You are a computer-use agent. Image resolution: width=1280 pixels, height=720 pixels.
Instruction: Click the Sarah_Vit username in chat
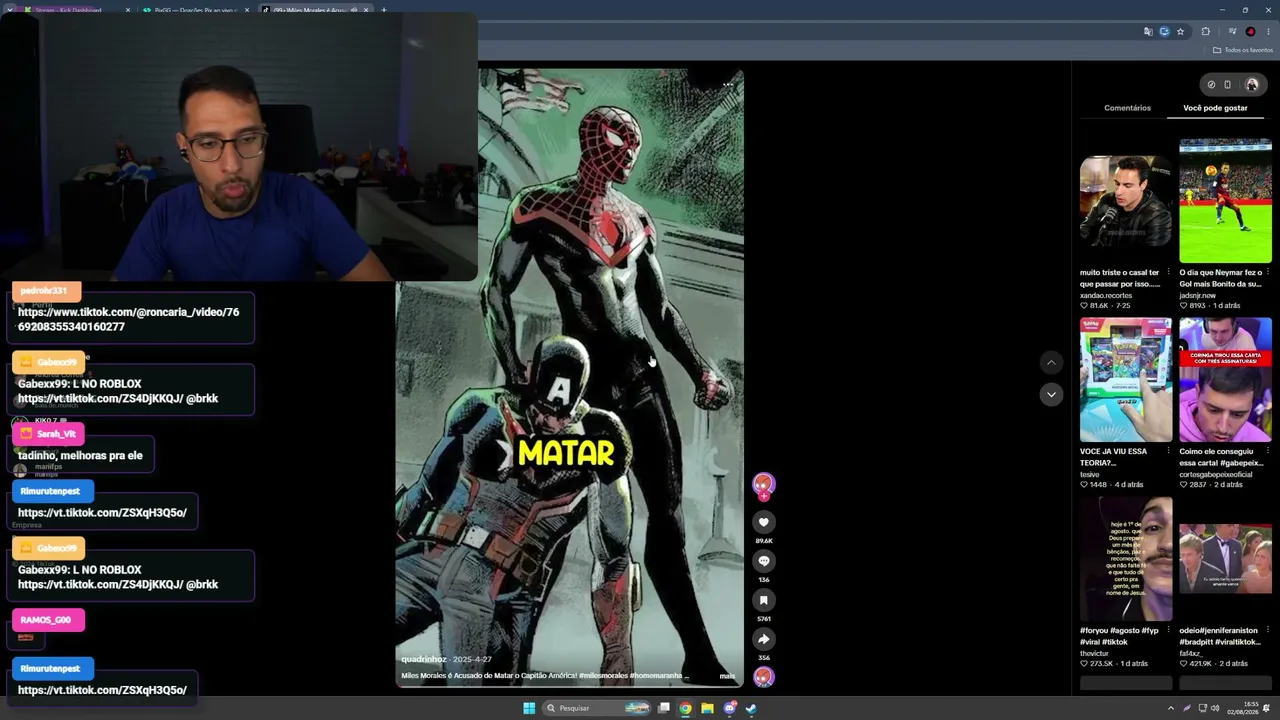[x=56, y=434]
